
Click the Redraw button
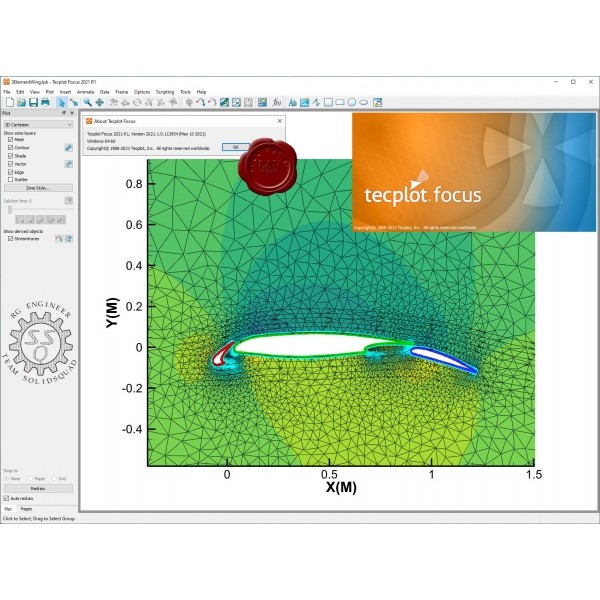point(38,488)
